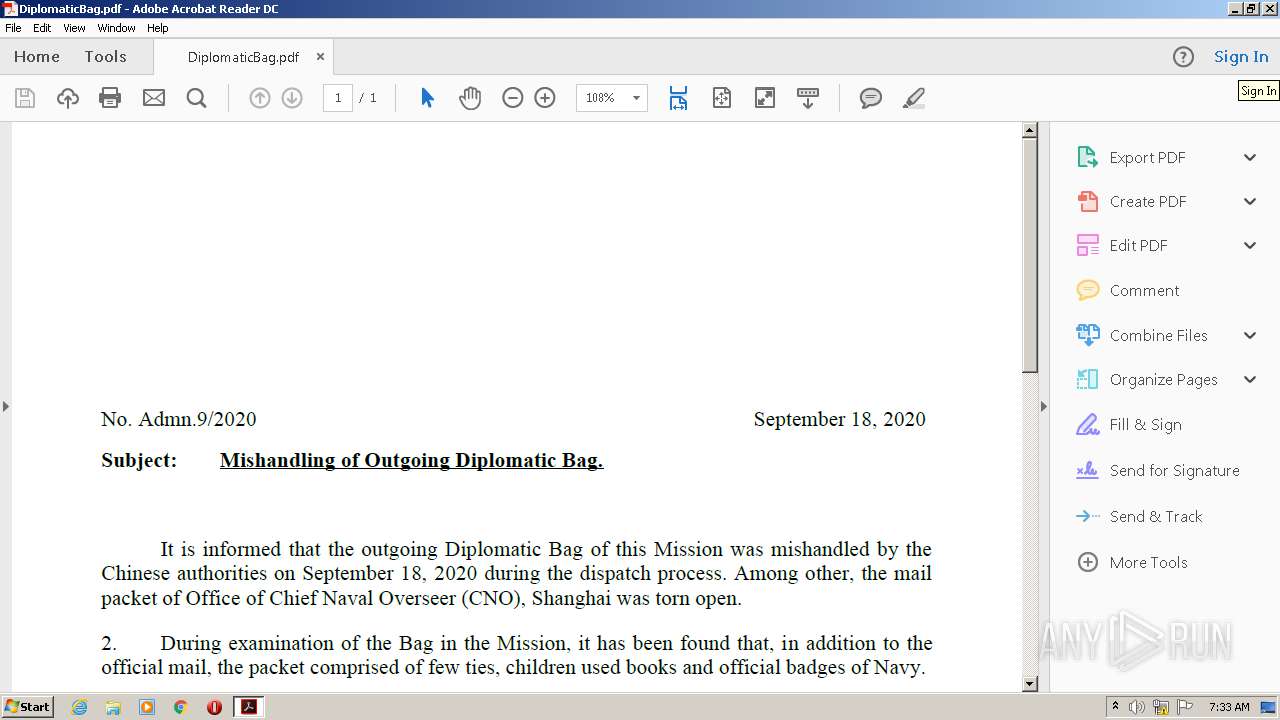Enter full screen mode icon
This screenshot has width=1280, height=720.
[x=765, y=98]
